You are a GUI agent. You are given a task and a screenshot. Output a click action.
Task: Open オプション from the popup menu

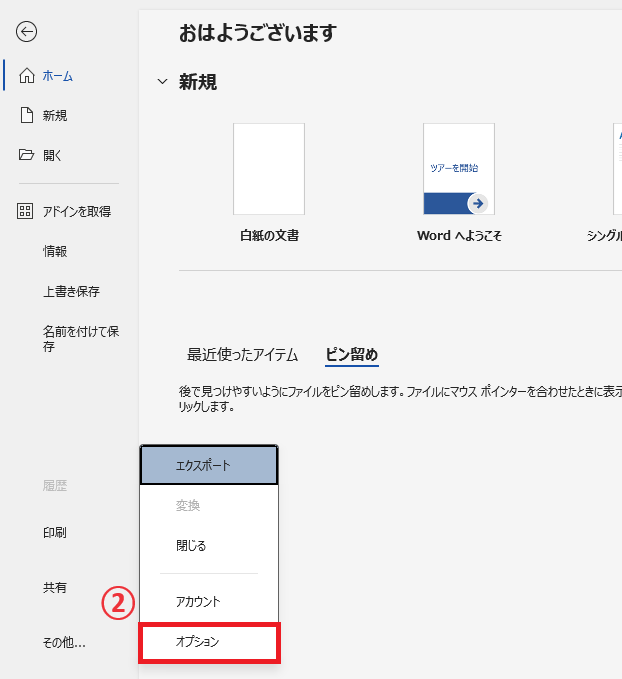pyautogui.click(x=209, y=642)
